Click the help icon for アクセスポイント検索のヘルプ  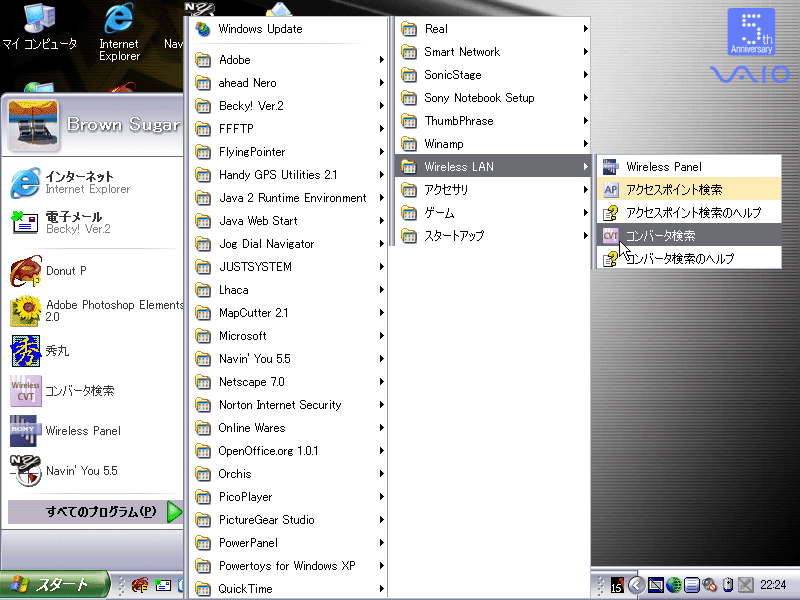[x=611, y=213]
